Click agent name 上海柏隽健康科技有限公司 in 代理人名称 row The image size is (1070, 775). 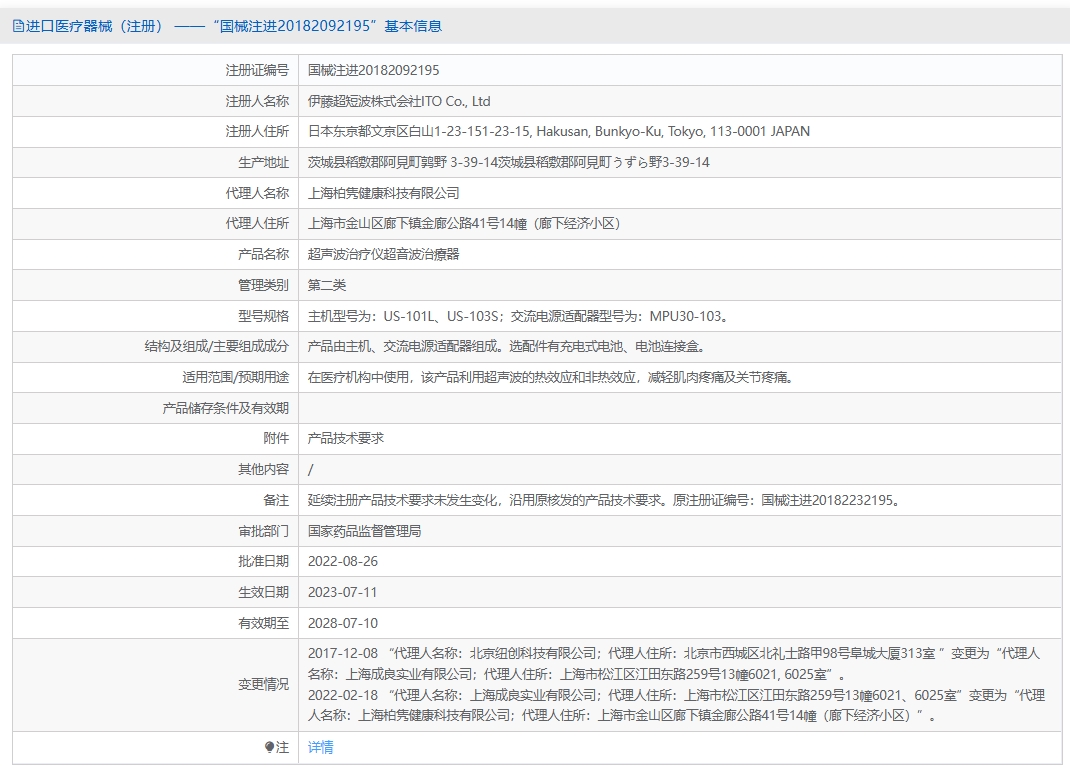point(384,193)
